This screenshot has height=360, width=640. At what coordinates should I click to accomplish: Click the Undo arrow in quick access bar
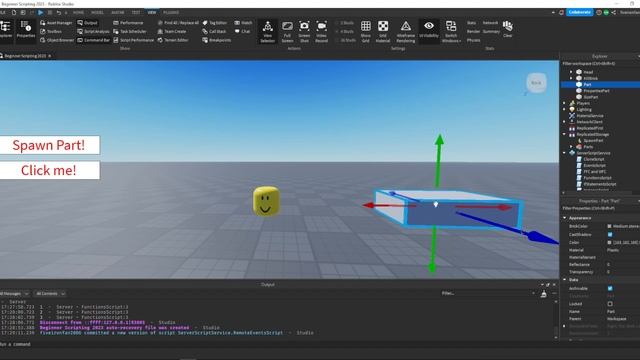pos(59,13)
